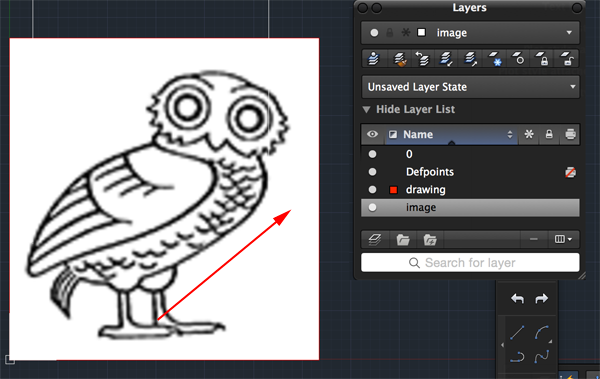Click the Lock layer toolbar icon
The image size is (600, 379).
(543, 59)
